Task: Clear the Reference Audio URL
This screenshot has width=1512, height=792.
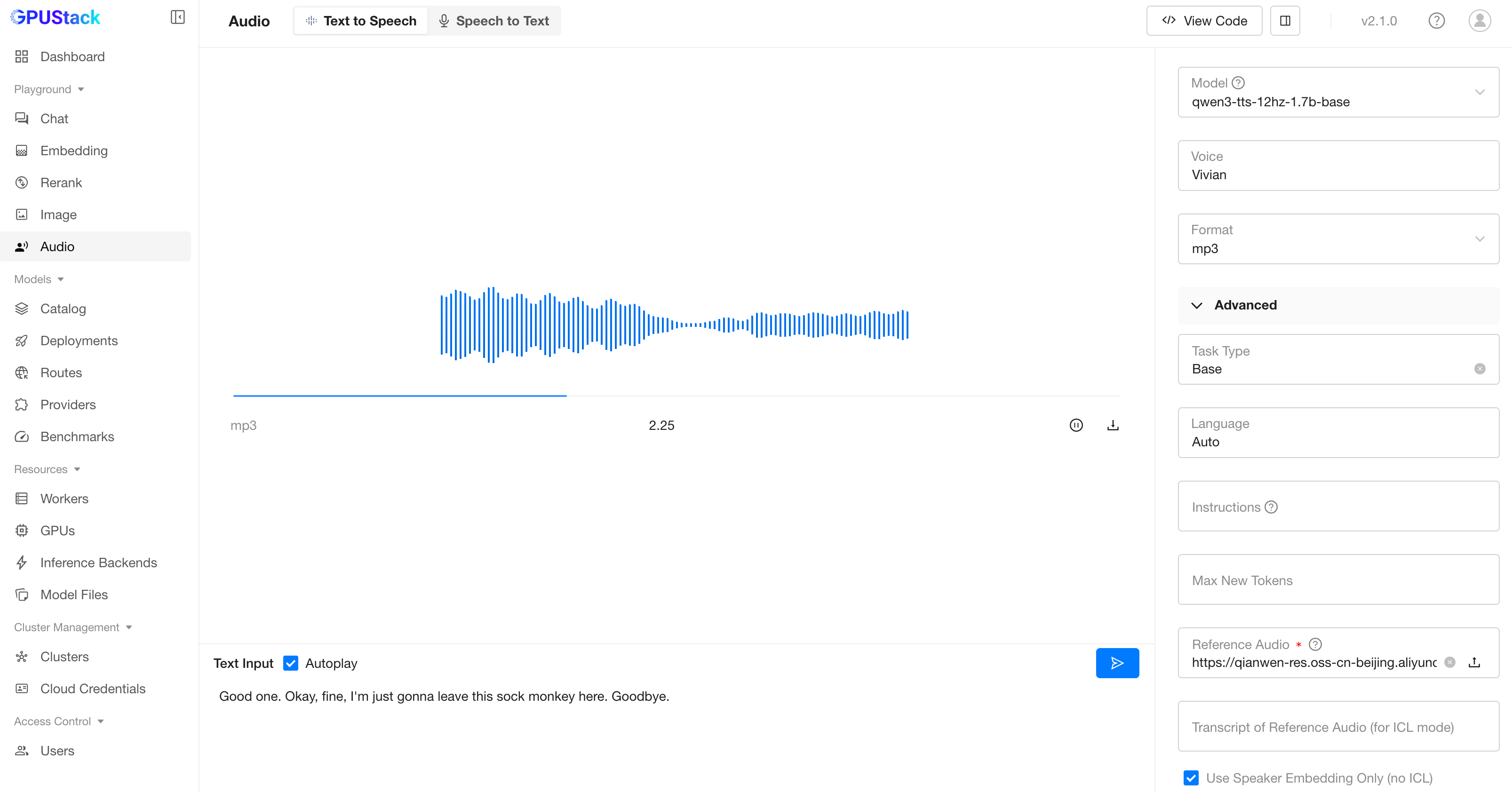Action: (1450, 662)
